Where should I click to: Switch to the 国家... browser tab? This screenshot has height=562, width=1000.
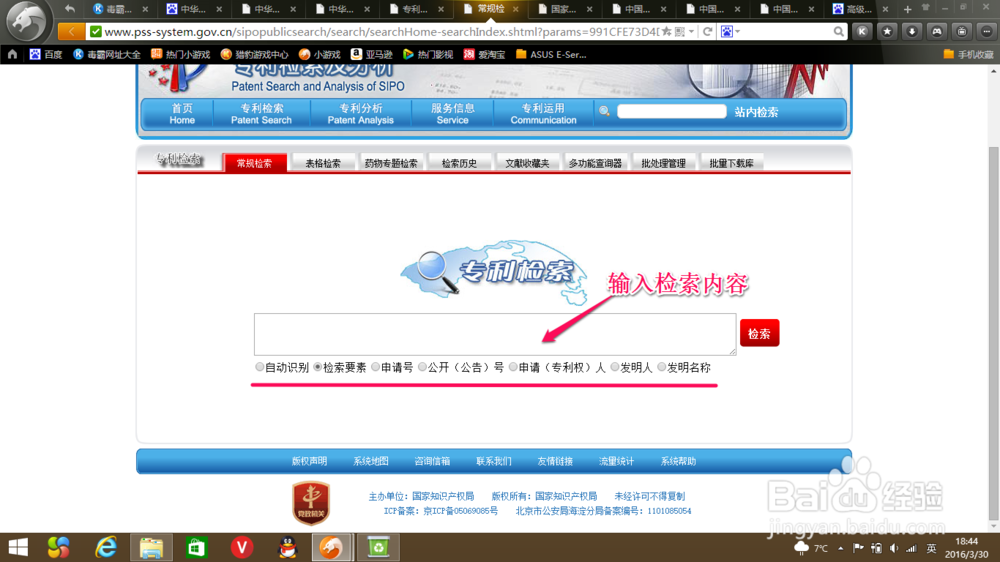point(564,9)
